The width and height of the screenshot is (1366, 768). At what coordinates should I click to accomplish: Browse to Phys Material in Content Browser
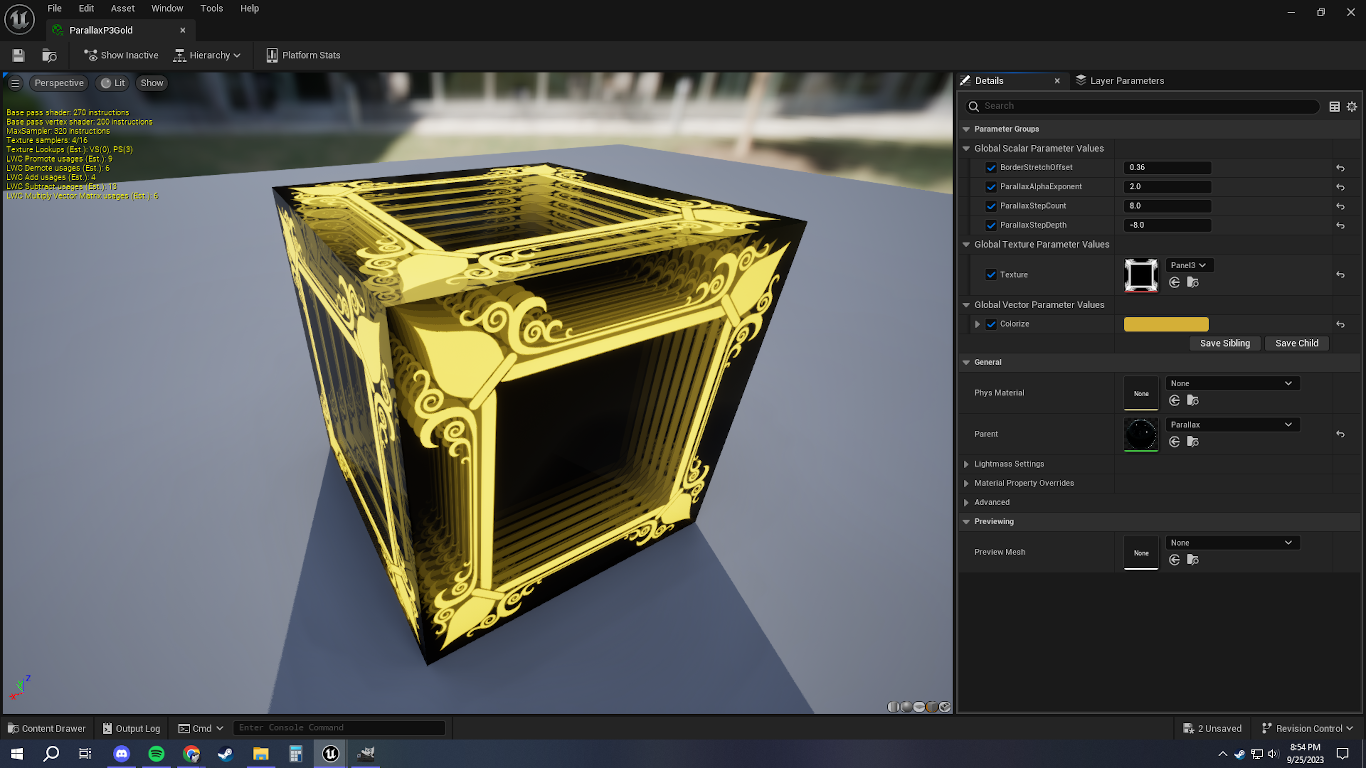point(1192,401)
